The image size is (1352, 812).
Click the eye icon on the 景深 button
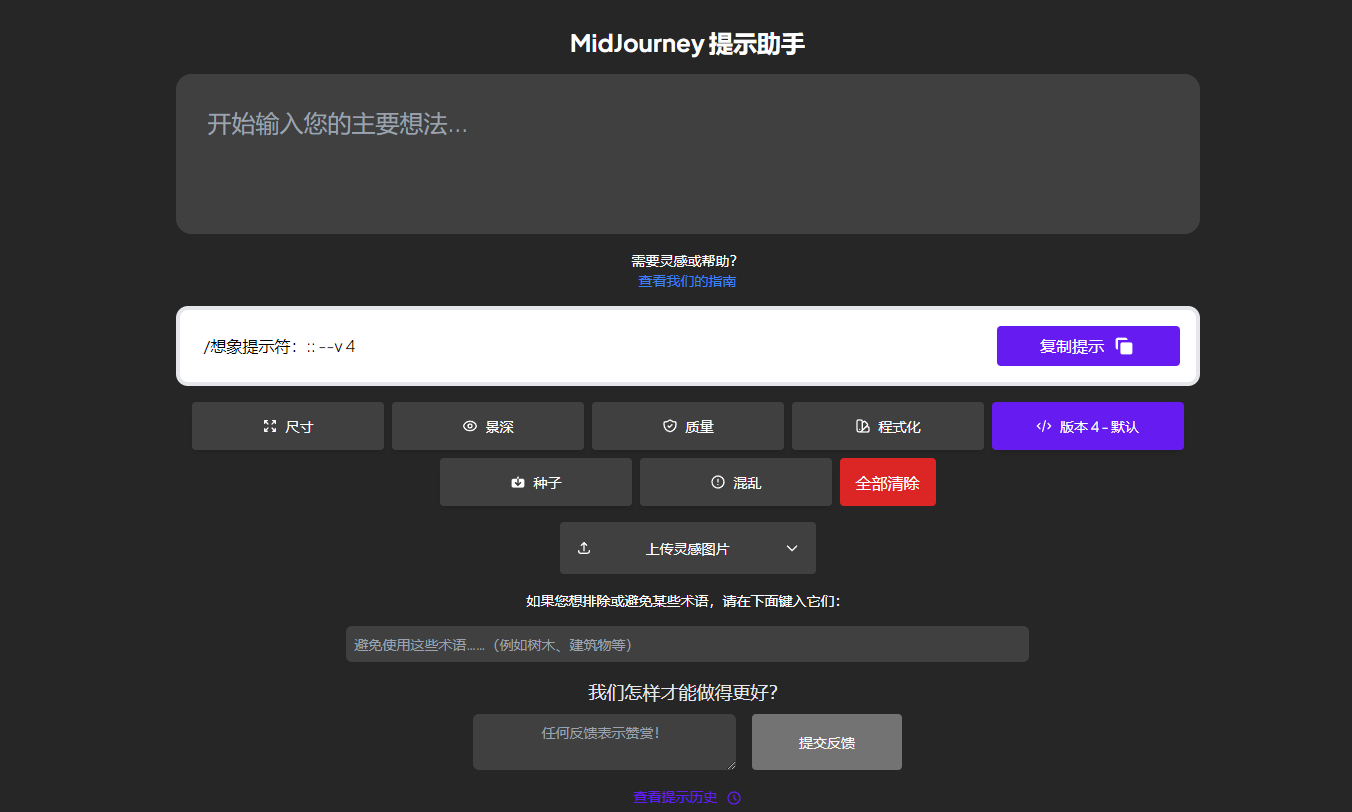tap(468, 425)
